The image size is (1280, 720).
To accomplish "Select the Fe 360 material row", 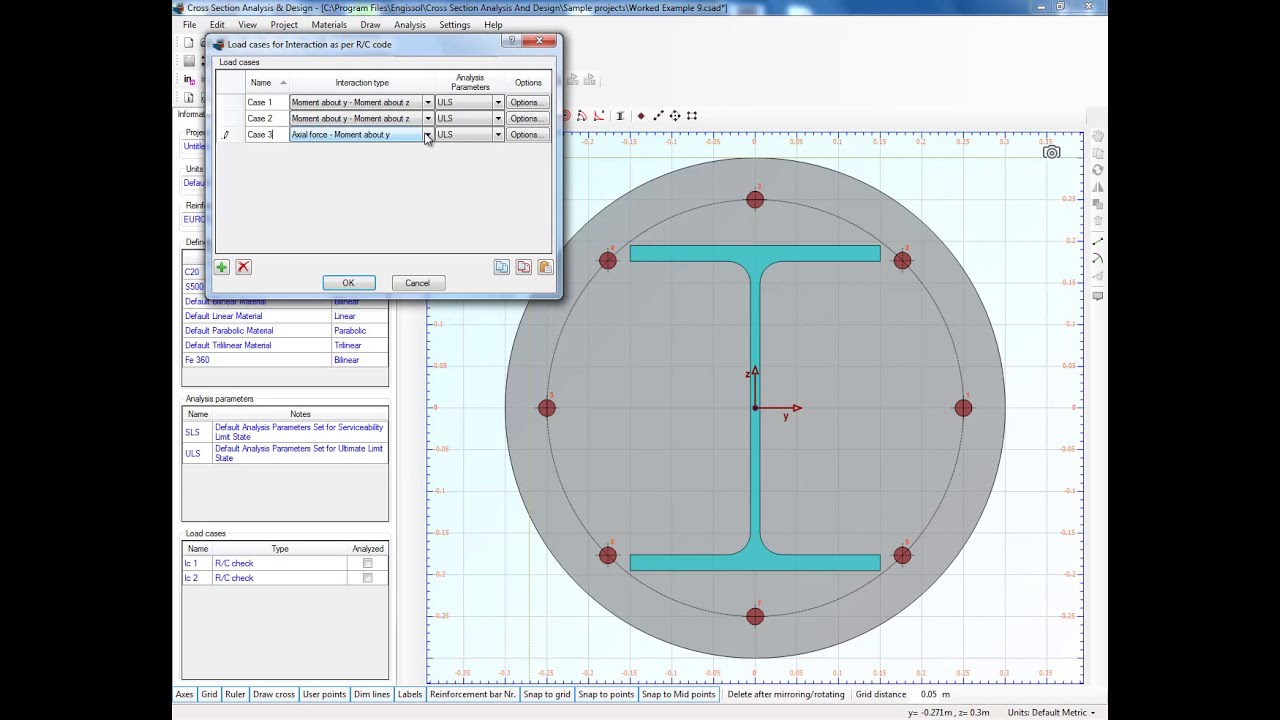I will 284,360.
